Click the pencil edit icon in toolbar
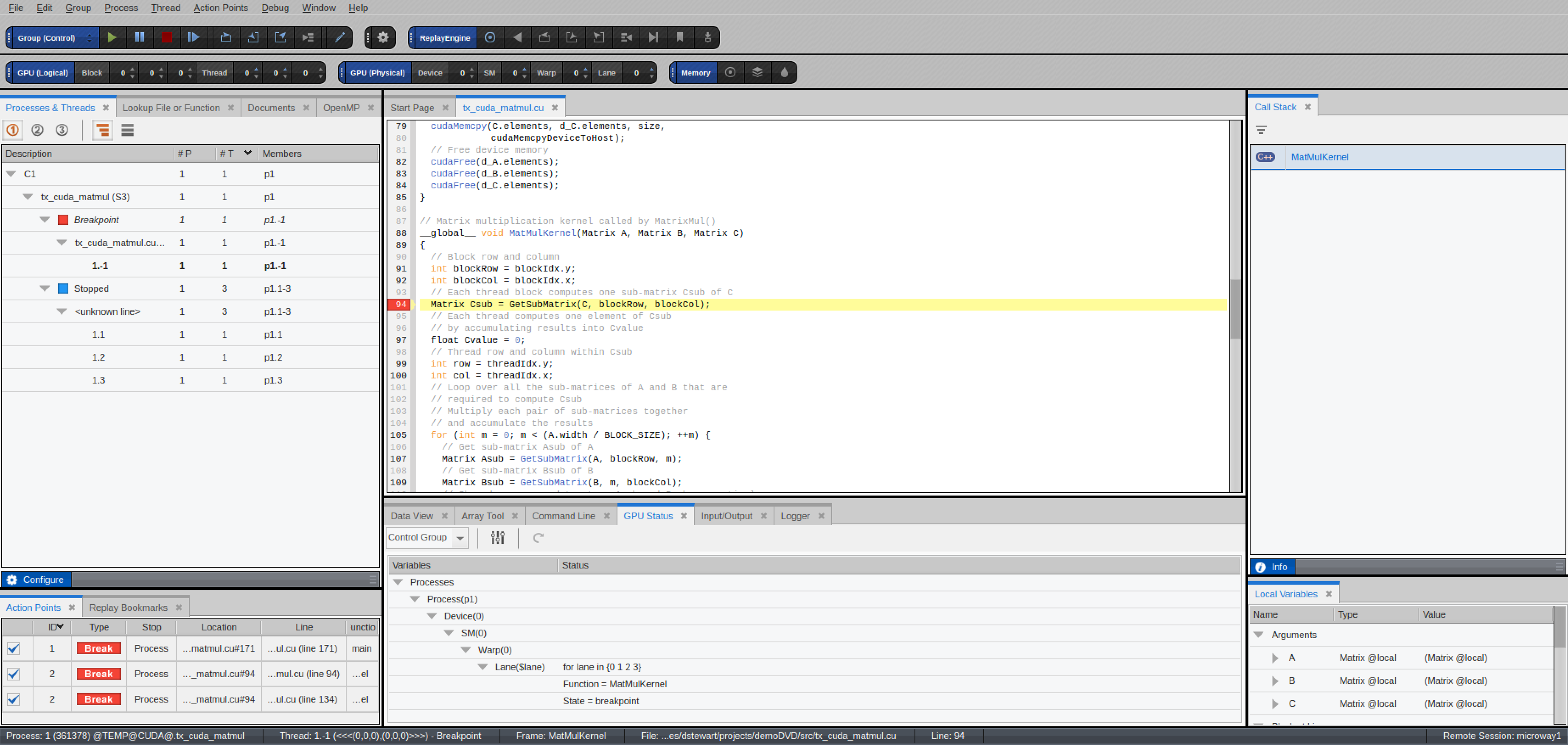The image size is (1568, 745). [339, 38]
